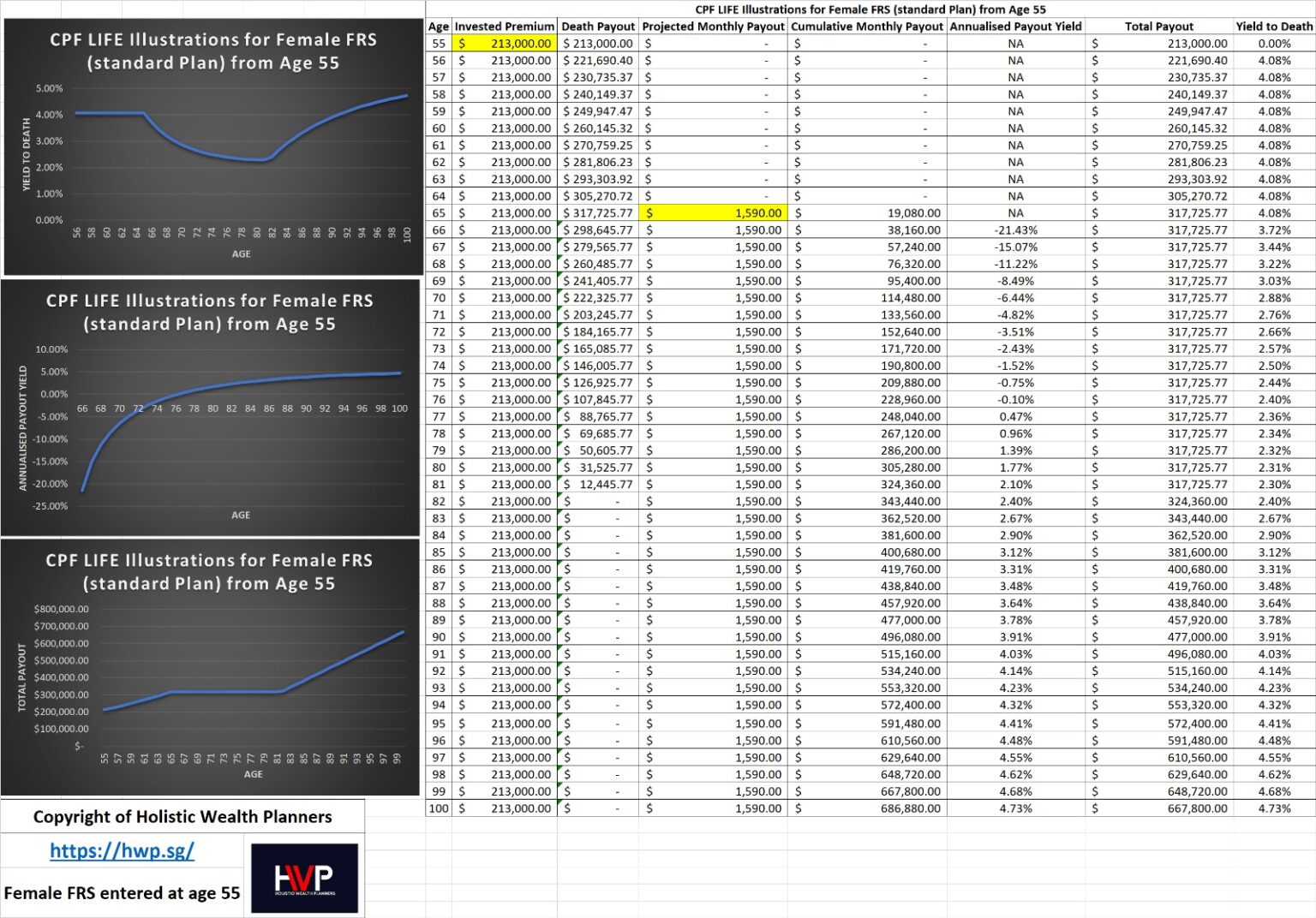The image size is (1316, 918).
Task: Select the highlighted 1,590.00 monthly payout cell
Action: (715, 212)
